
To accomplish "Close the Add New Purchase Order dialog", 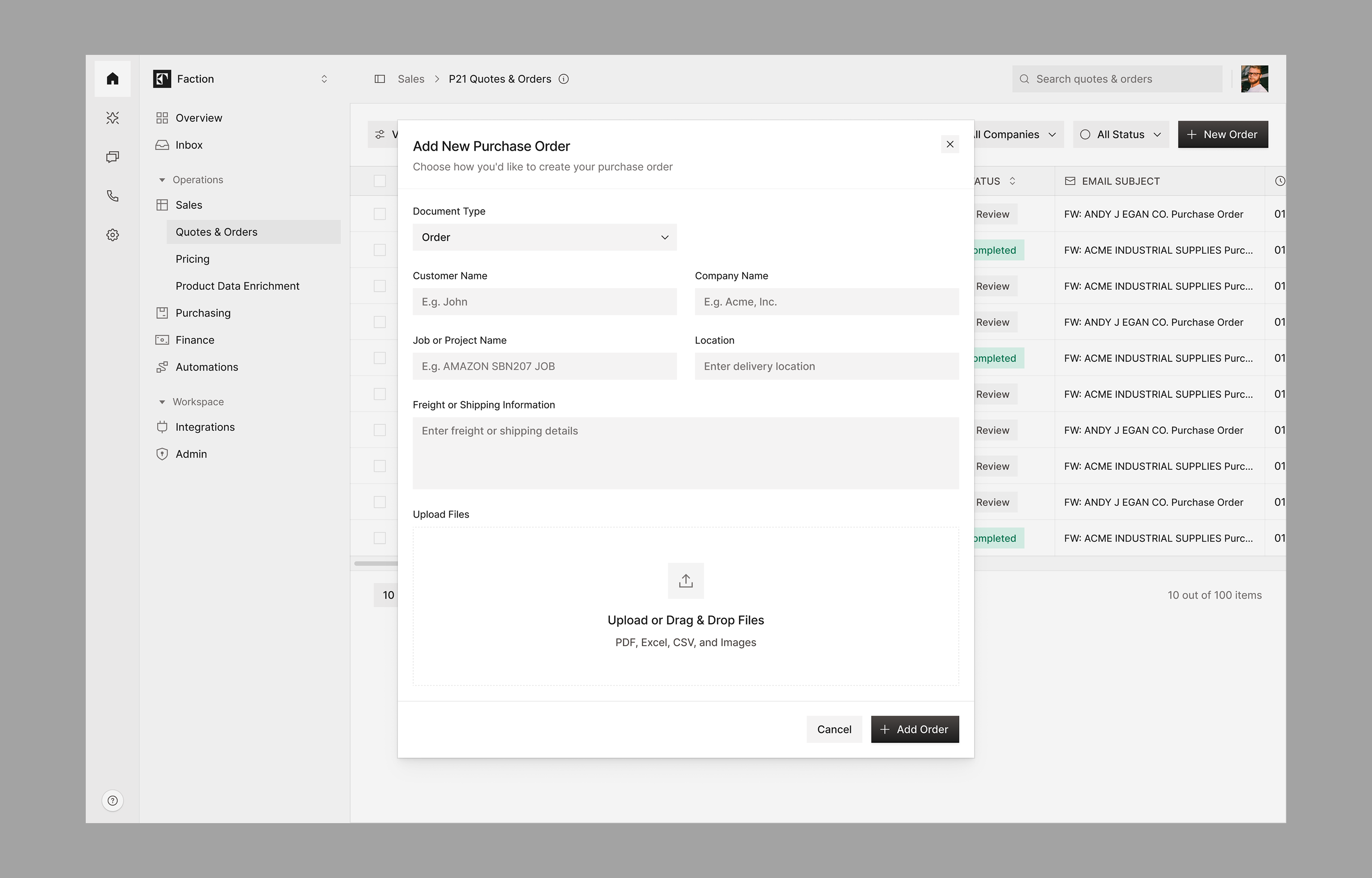I will click(950, 144).
